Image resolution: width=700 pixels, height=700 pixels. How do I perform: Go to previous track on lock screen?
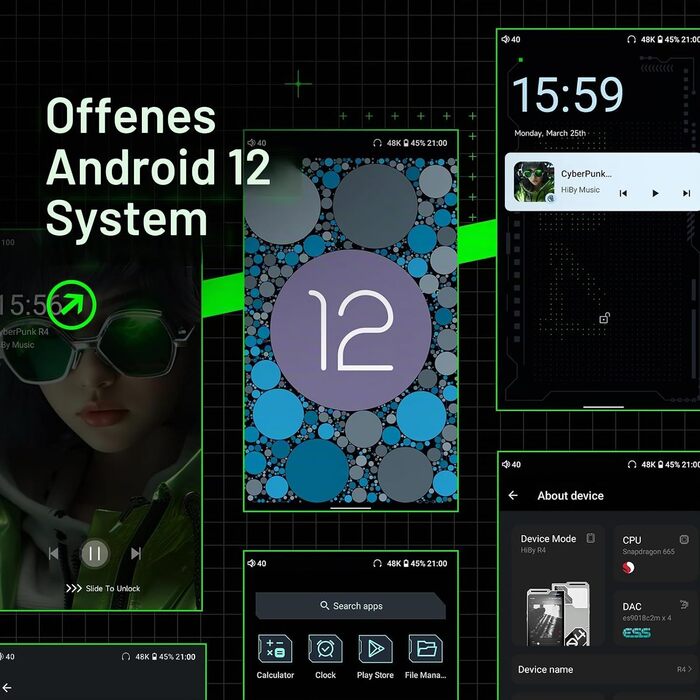click(x=54, y=554)
